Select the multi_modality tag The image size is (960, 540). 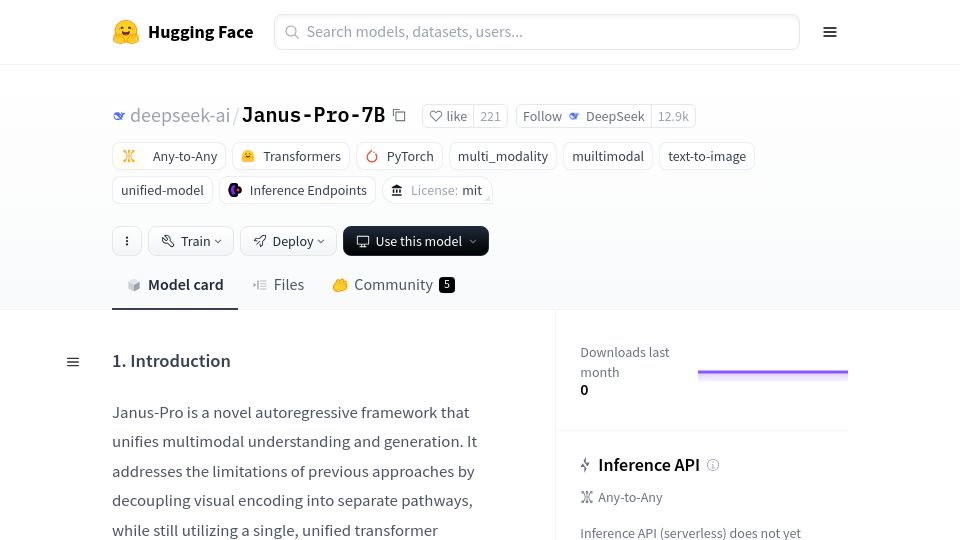click(x=503, y=156)
